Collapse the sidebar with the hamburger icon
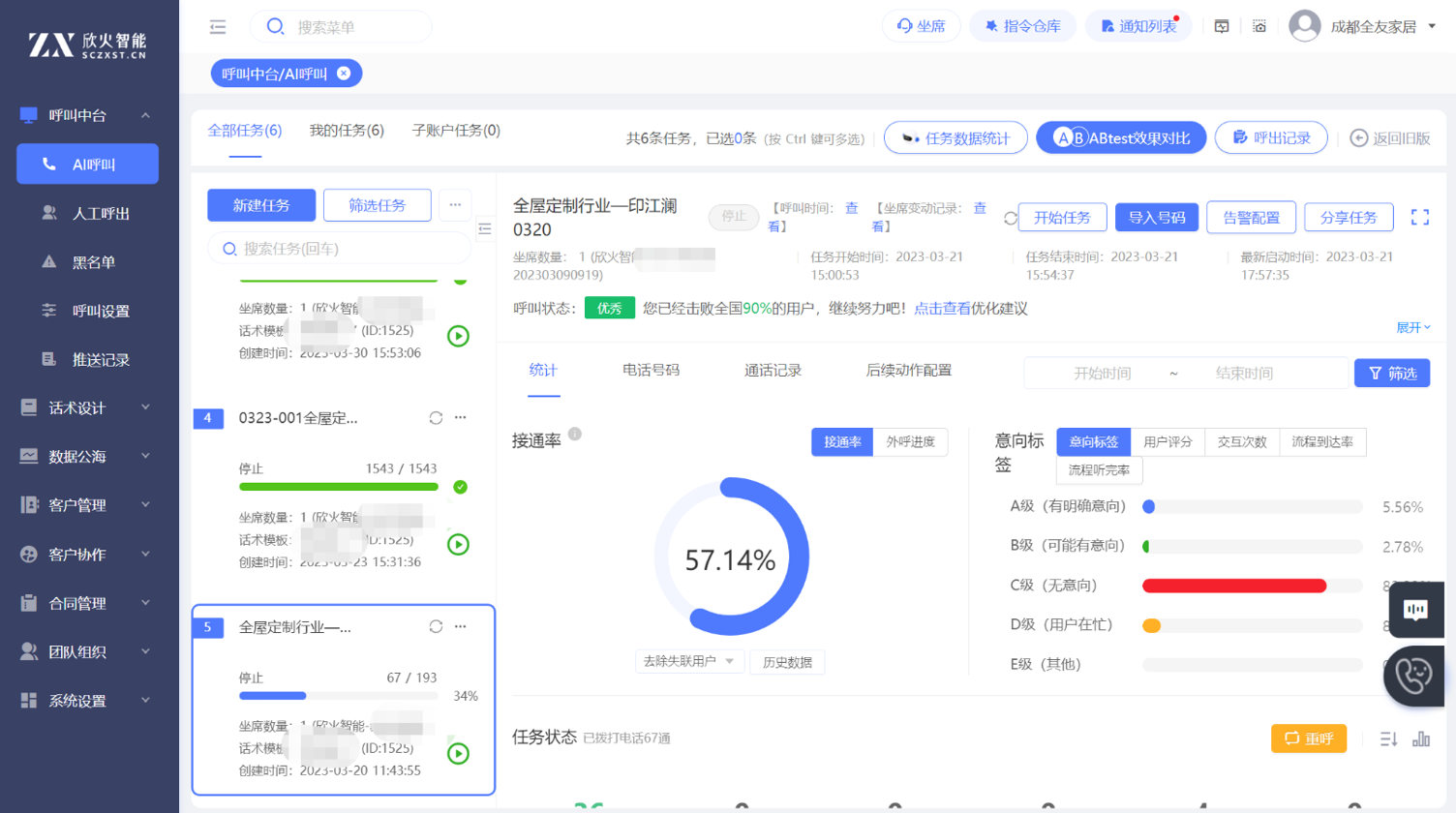1456x813 pixels. tap(218, 27)
